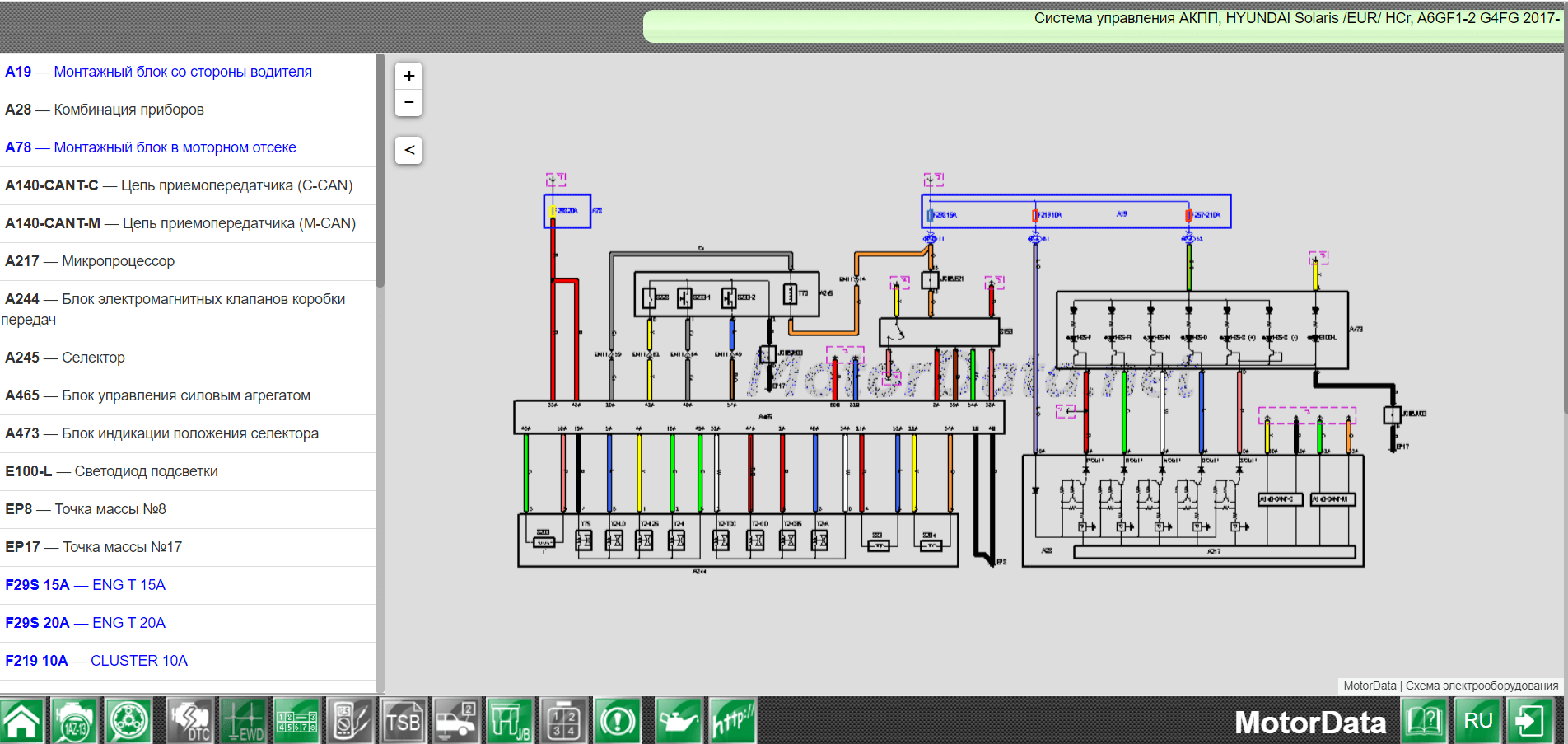1568x744 pixels.
Task: Click the multimeter measurement icon
Action: [x=350, y=721]
